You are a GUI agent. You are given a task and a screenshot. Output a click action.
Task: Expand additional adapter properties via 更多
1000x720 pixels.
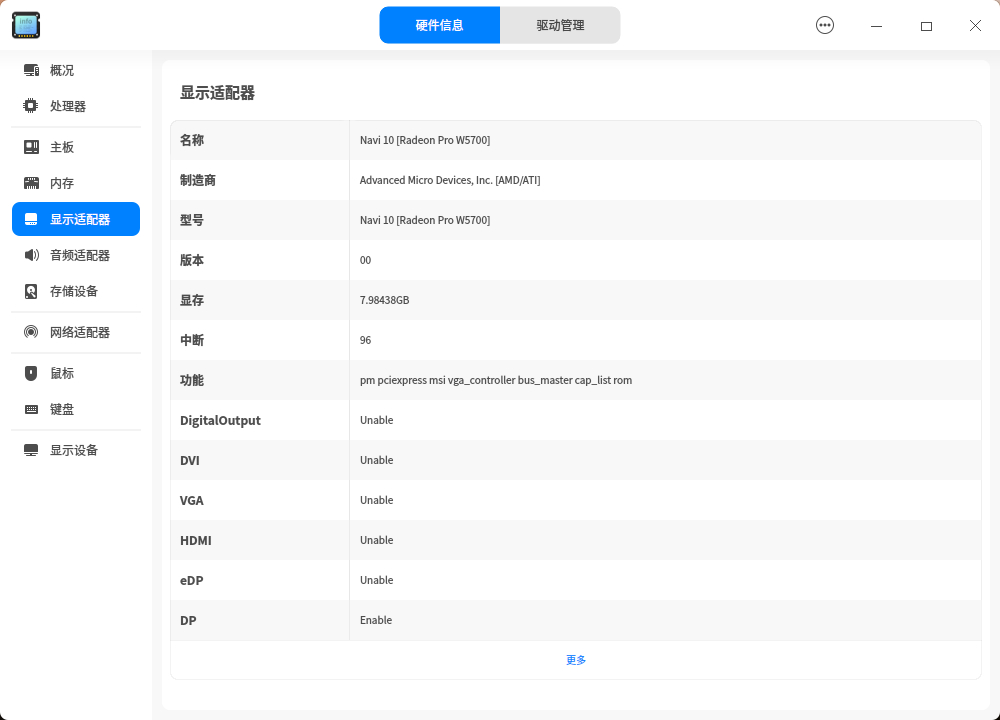[575, 660]
